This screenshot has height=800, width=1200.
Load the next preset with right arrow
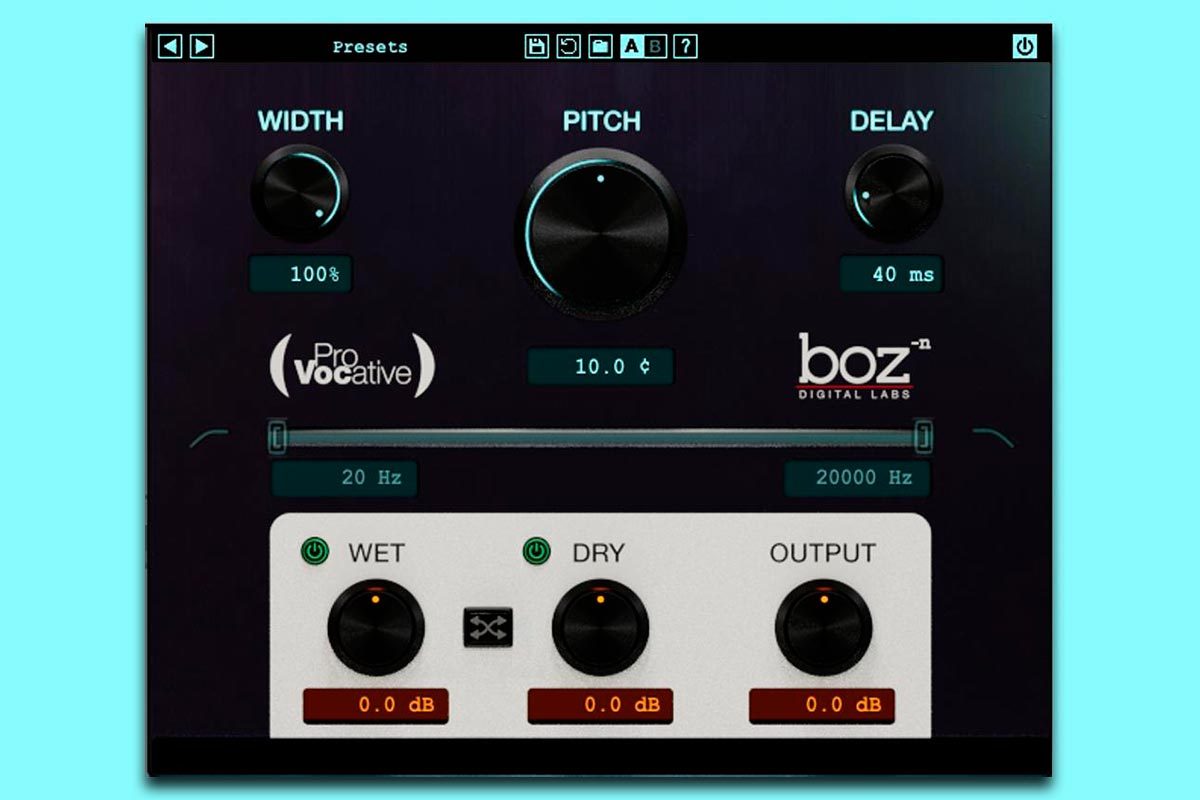pyautogui.click(x=202, y=46)
